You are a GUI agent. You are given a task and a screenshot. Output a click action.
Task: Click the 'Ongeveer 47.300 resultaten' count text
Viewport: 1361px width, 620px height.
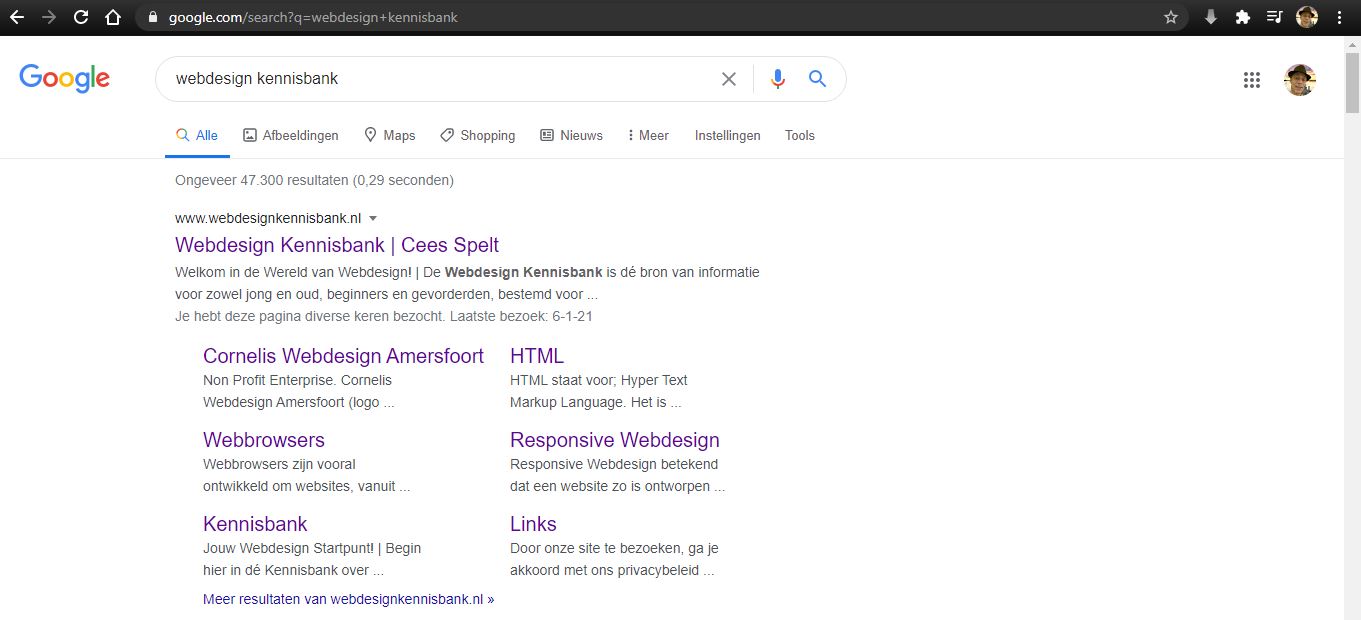[262, 180]
